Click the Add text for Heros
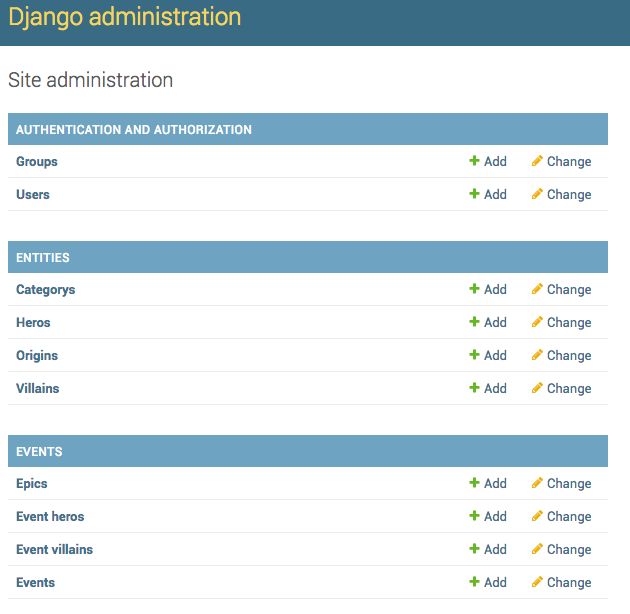Viewport: 630px width, 614px height. click(x=495, y=322)
